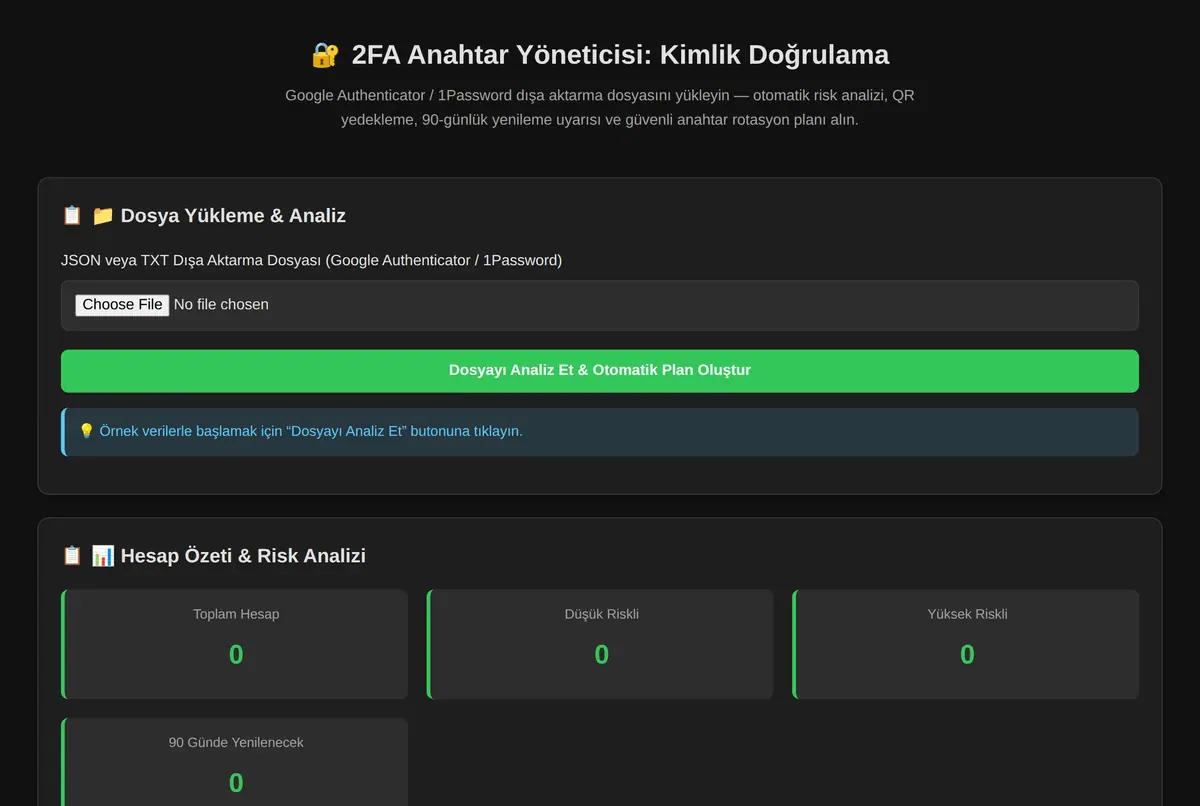
Task: Click the 'Düşük Riskli' label
Action: [x=602, y=614]
